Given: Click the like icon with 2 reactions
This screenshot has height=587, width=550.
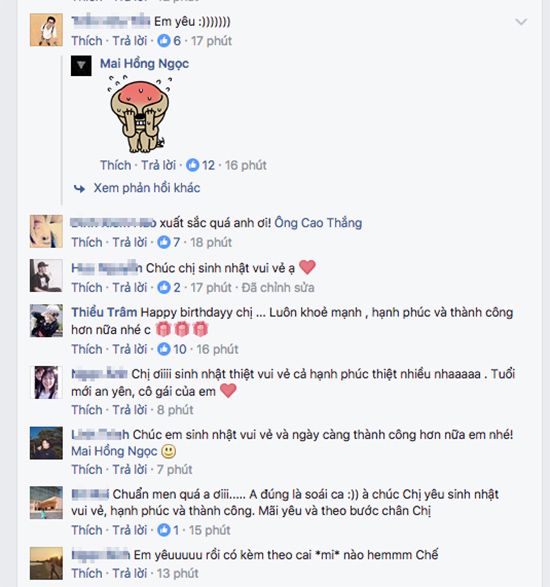Looking at the screenshot, I should click(x=164, y=288).
